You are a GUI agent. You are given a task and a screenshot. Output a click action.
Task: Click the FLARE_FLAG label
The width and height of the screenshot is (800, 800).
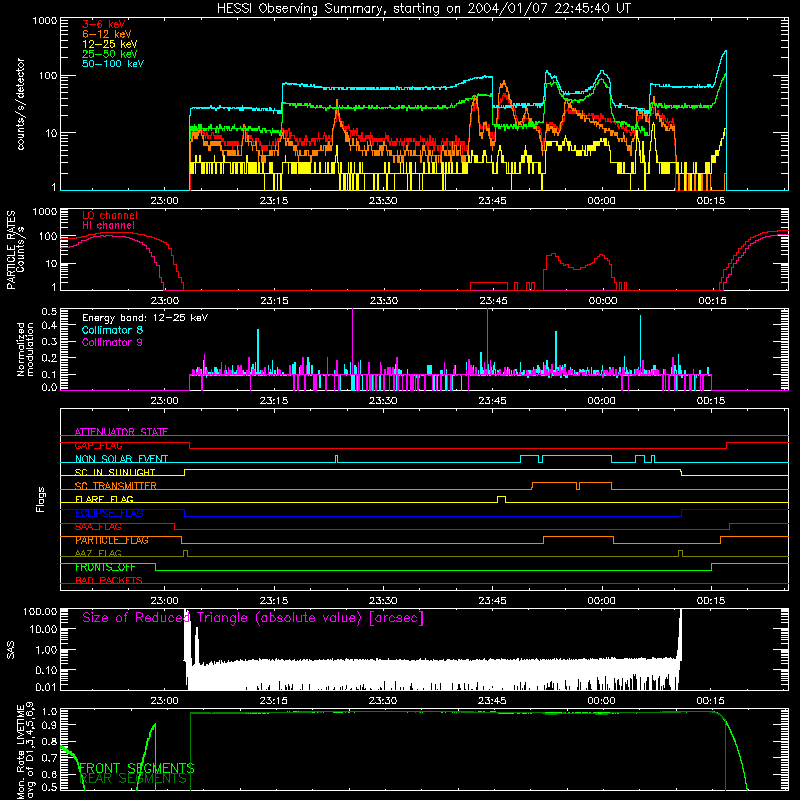104,499
